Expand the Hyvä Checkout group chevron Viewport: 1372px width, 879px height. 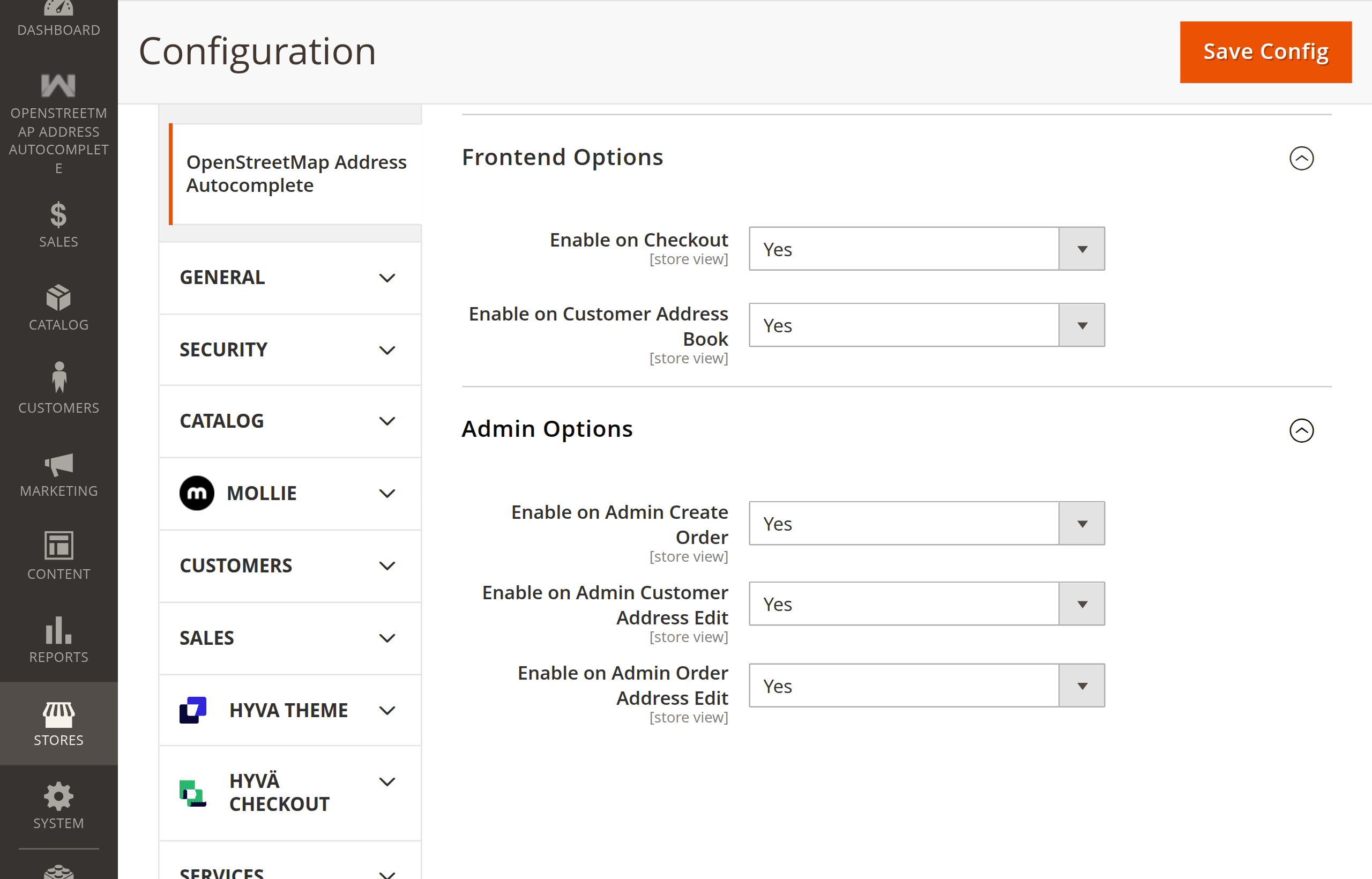pos(387,781)
